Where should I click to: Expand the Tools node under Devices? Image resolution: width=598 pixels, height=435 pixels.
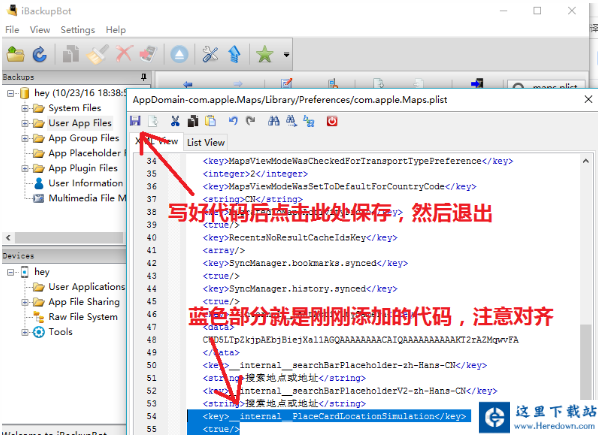[x=25, y=332]
